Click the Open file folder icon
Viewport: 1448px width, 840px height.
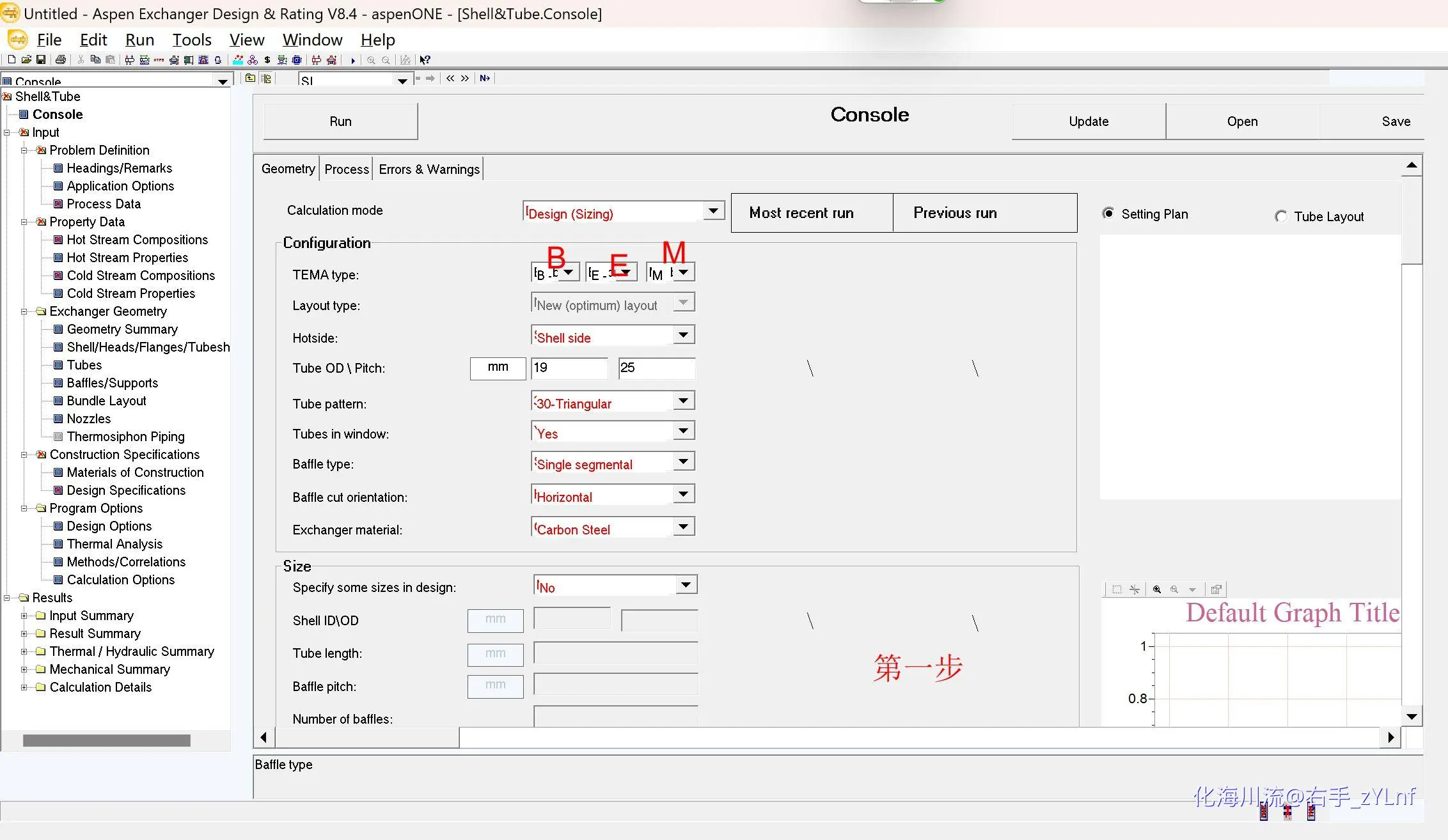(26, 60)
